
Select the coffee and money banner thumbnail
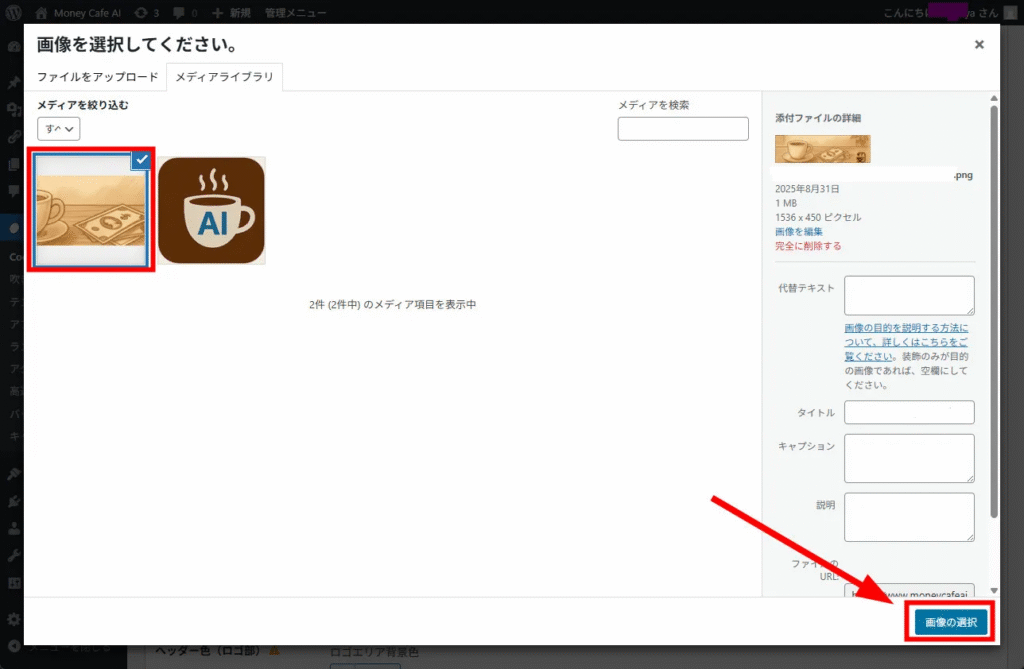[91, 210]
